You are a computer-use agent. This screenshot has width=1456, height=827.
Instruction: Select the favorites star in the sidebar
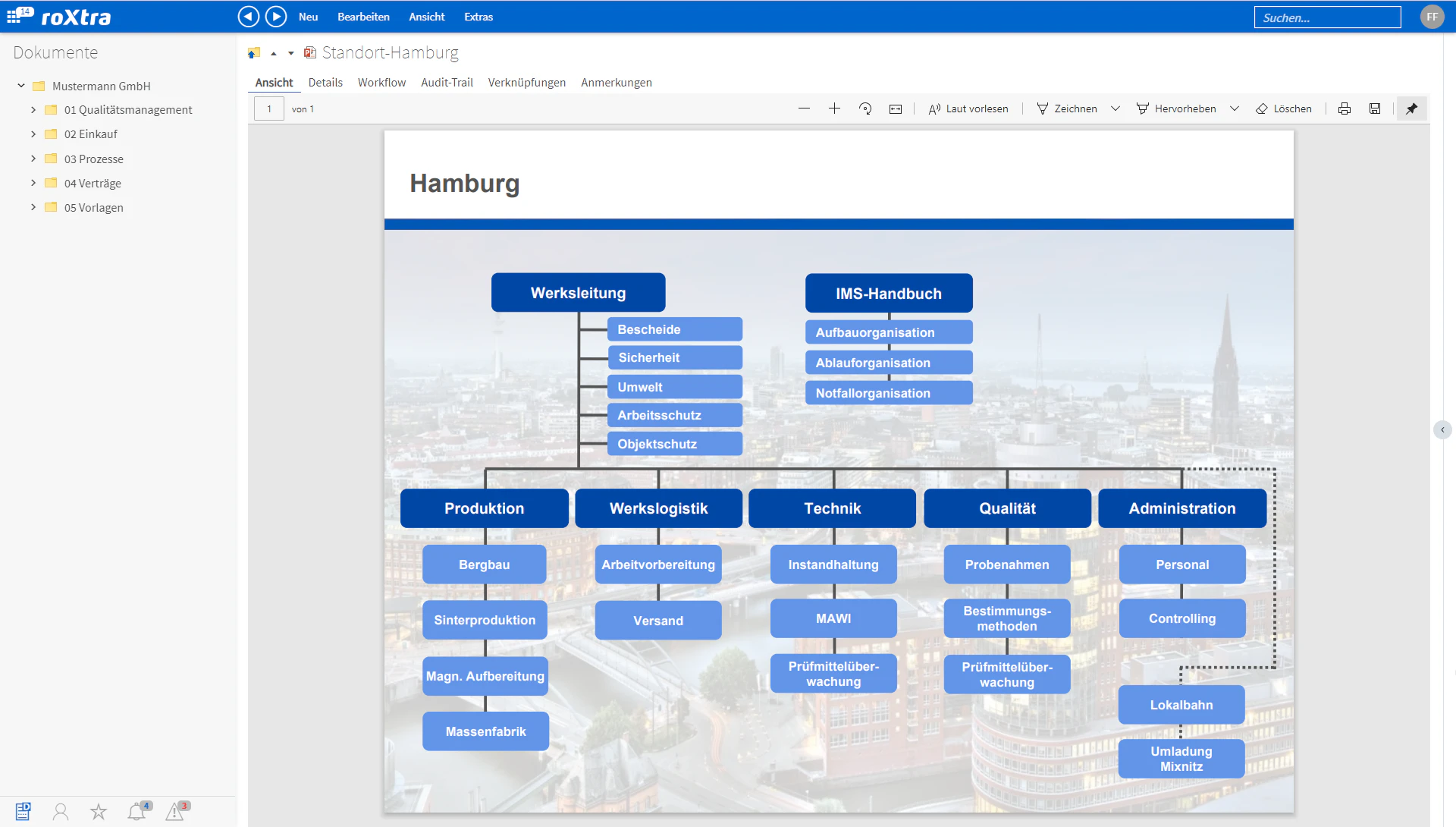tap(99, 811)
